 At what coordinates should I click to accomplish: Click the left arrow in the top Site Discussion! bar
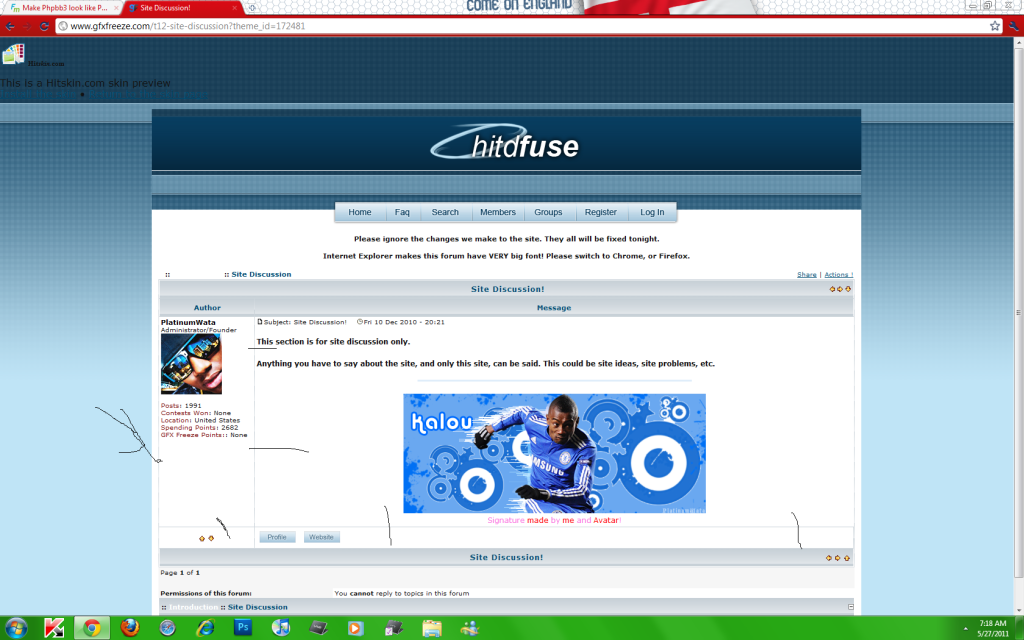[832, 289]
